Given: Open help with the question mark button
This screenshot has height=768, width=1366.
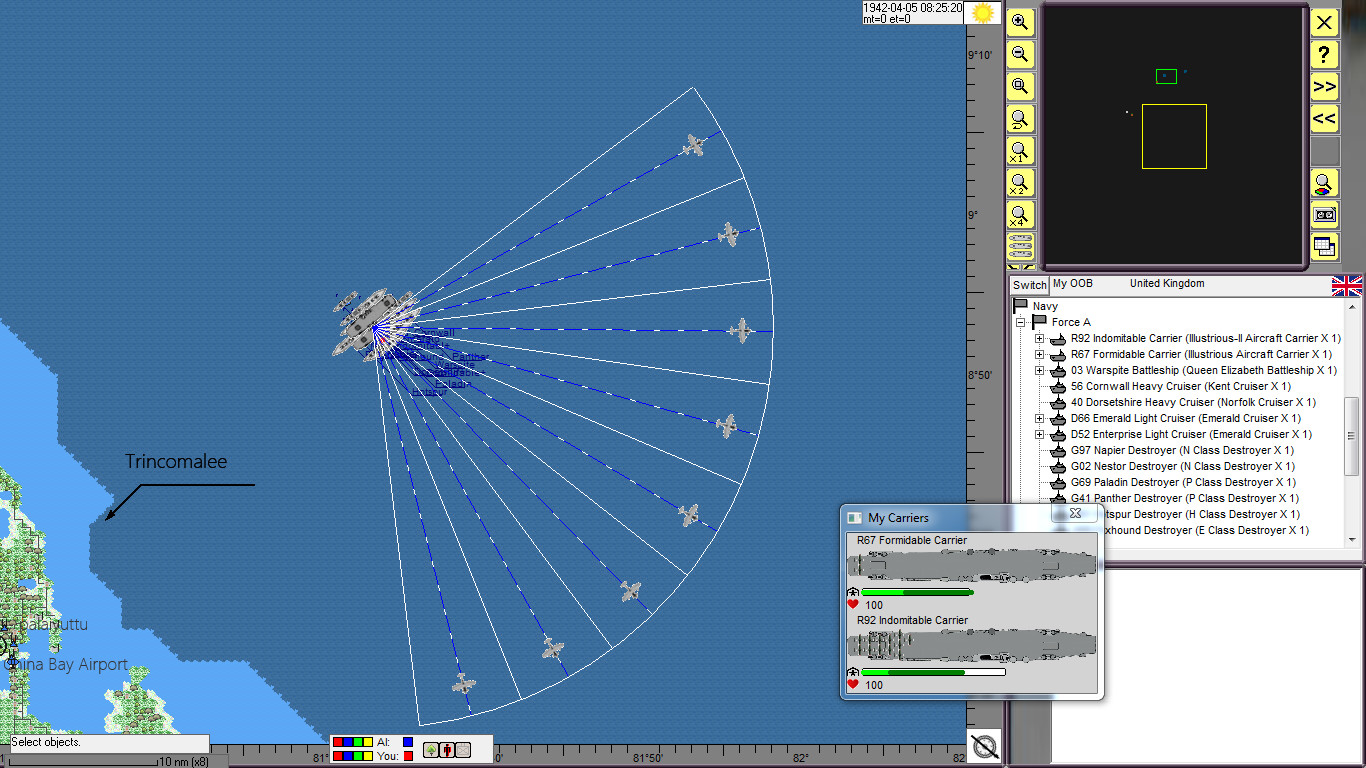Looking at the screenshot, I should (x=1324, y=55).
